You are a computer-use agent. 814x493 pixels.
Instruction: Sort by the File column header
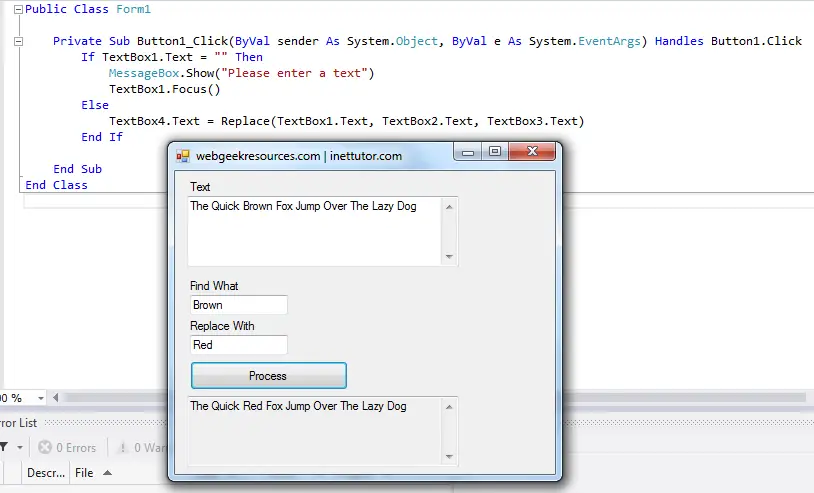click(84, 473)
